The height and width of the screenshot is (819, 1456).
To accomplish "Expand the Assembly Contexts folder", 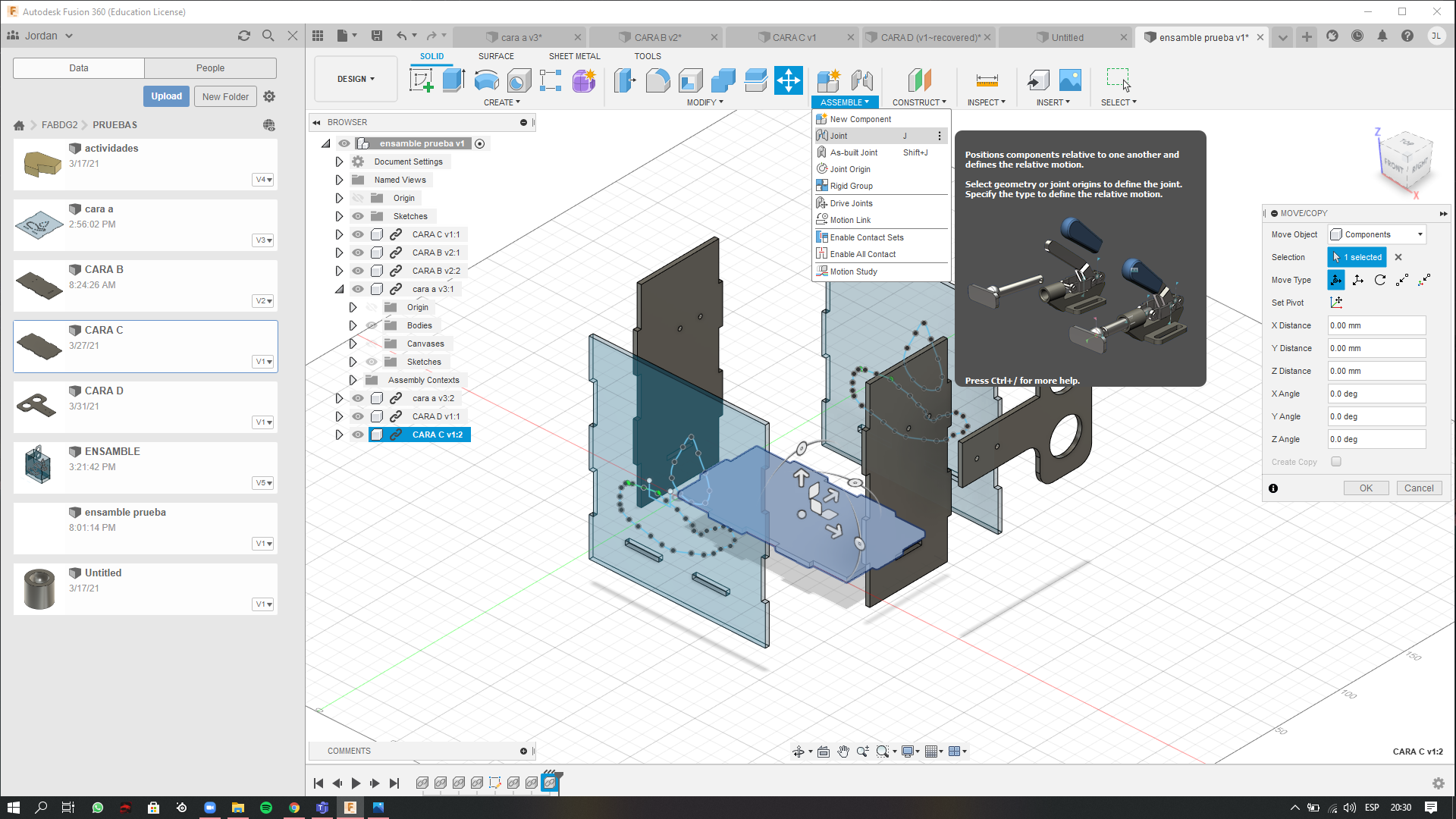I will [352, 379].
